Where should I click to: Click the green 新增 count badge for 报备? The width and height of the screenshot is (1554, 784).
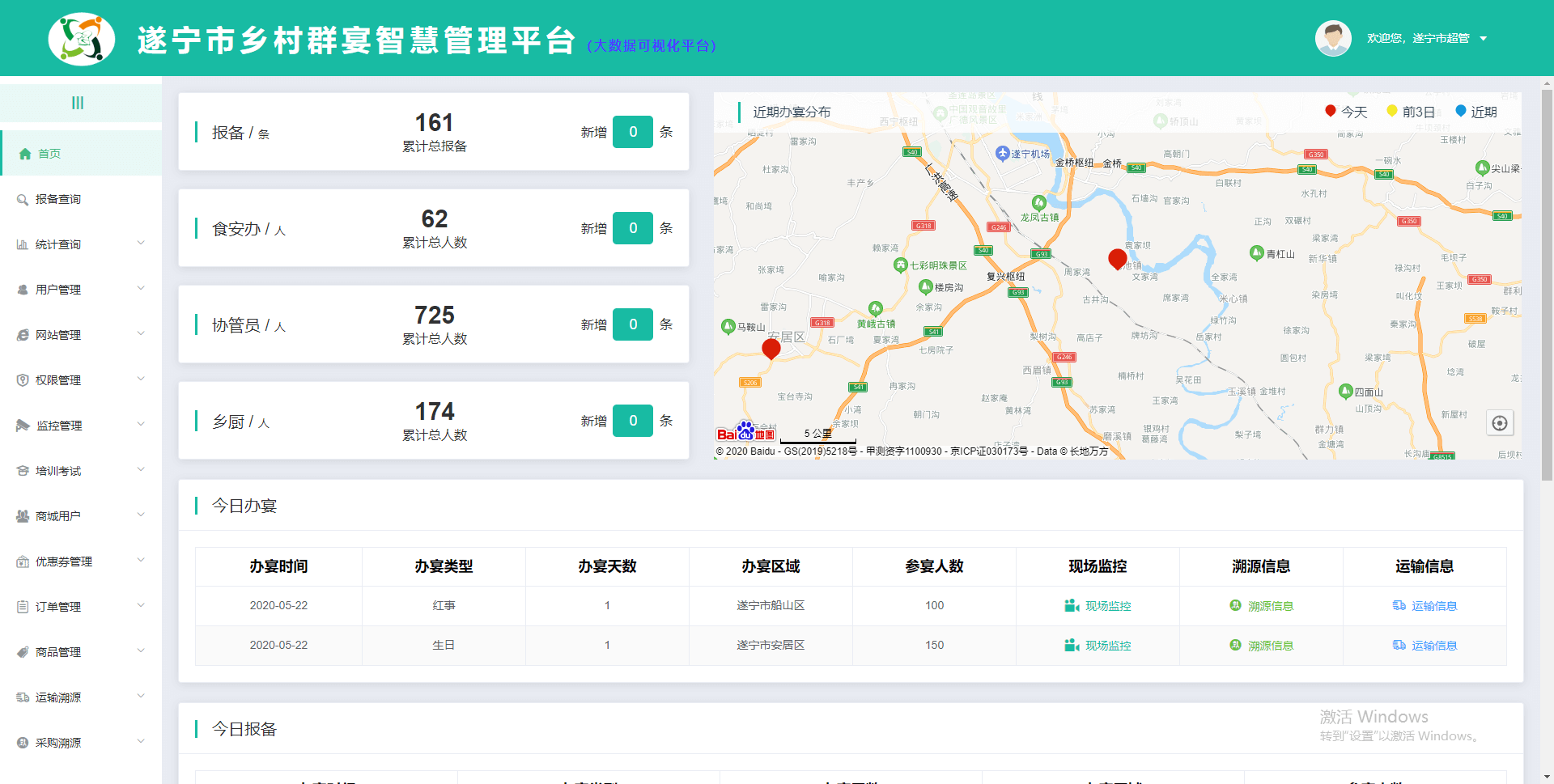click(632, 132)
